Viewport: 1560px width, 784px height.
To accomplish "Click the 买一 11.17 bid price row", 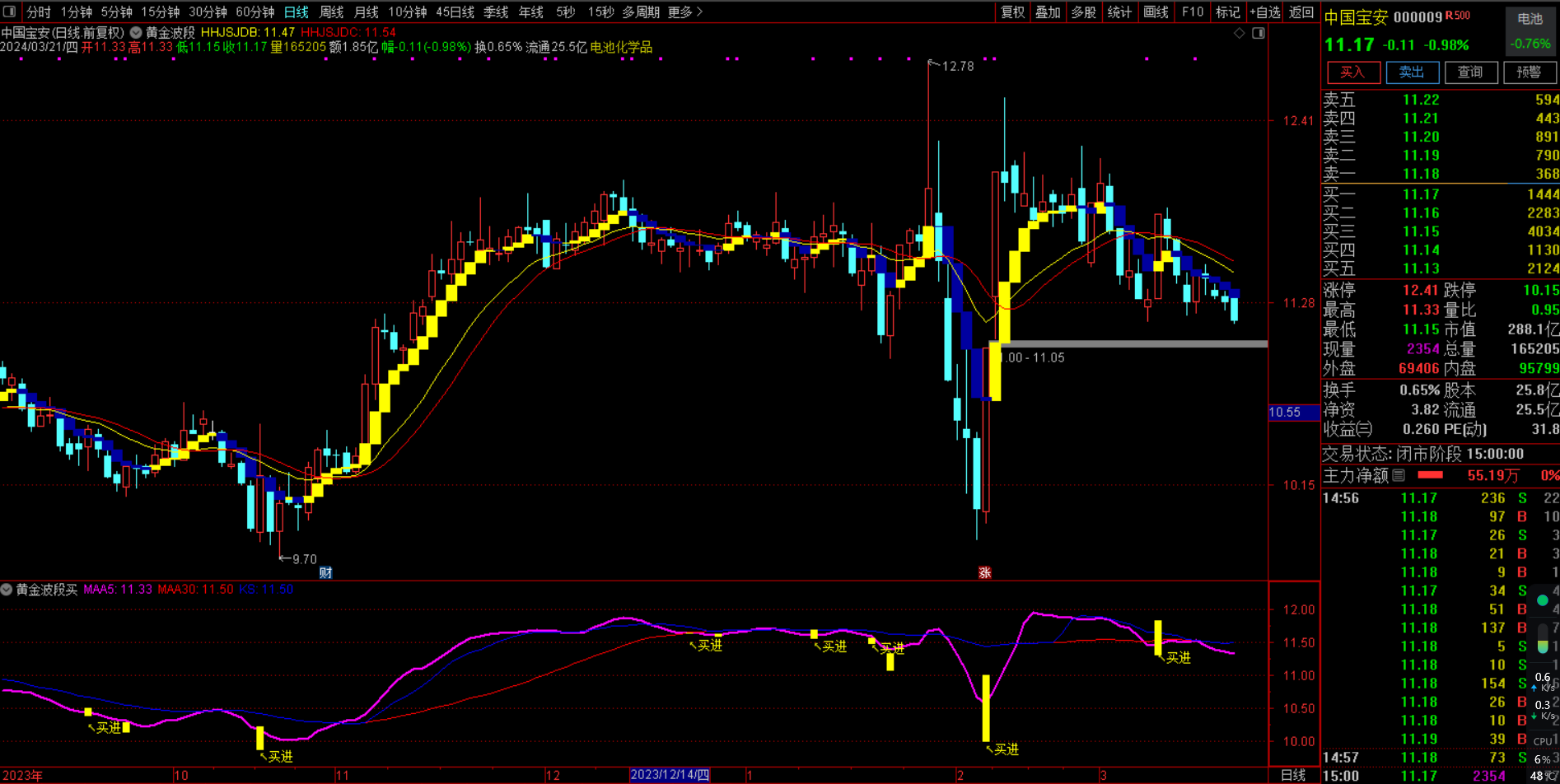I will click(1441, 194).
